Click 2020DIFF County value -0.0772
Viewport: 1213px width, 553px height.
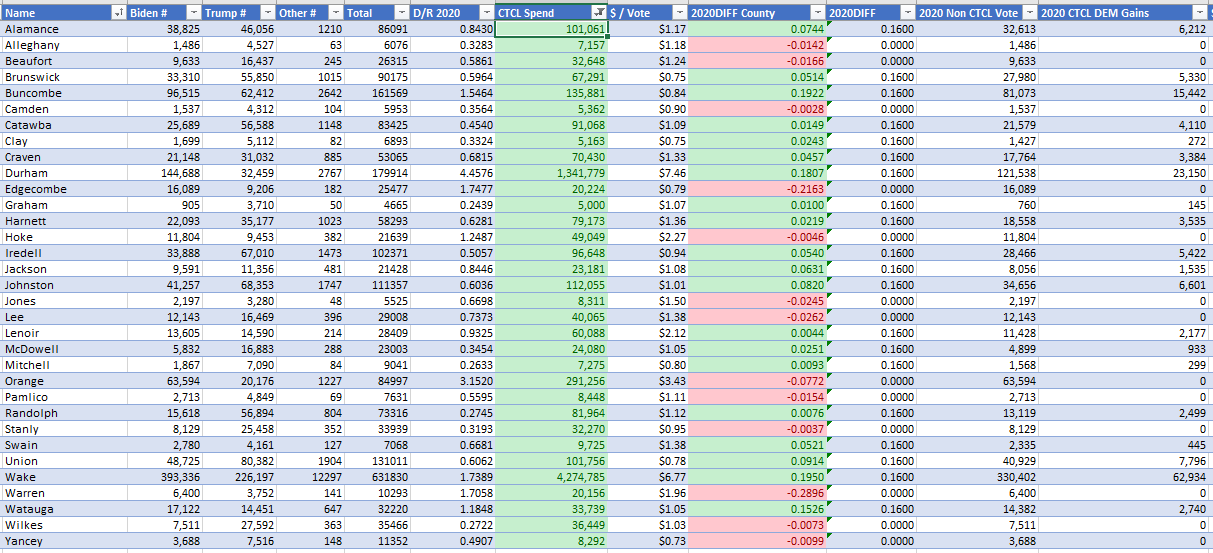[805, 381]
